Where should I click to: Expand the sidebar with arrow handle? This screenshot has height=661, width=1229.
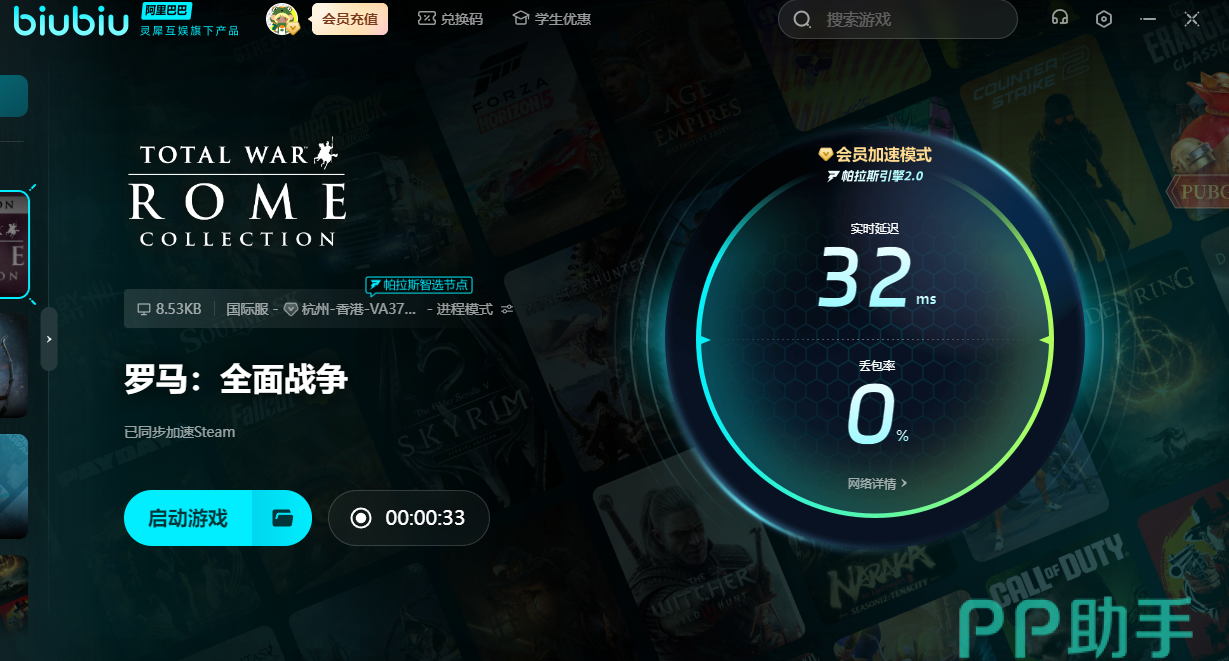point(49,339)
